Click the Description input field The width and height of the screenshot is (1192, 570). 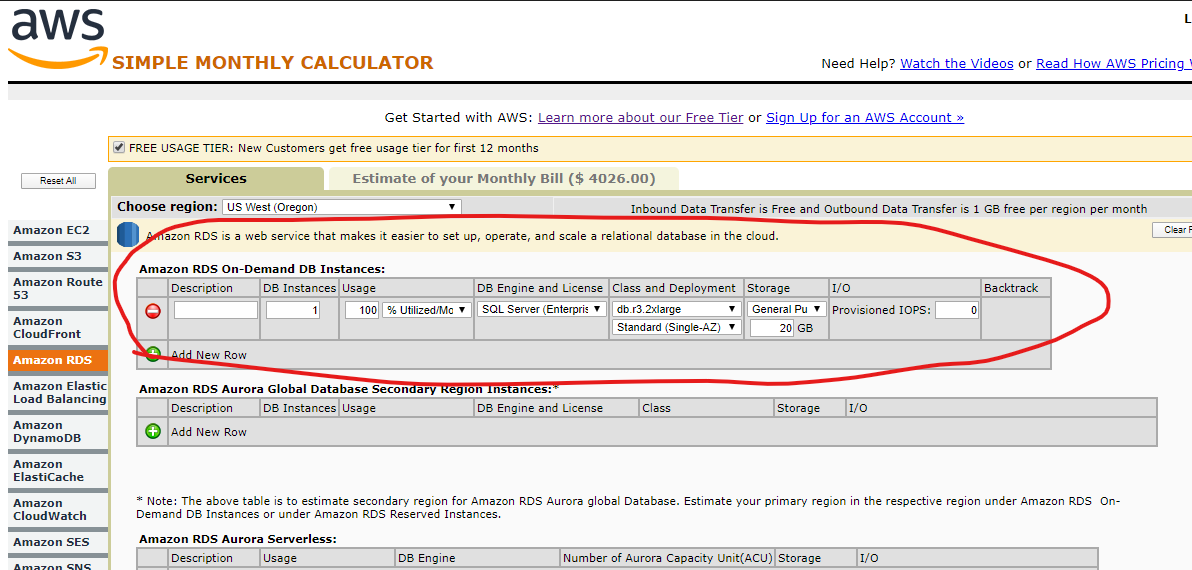pos(216,310)
